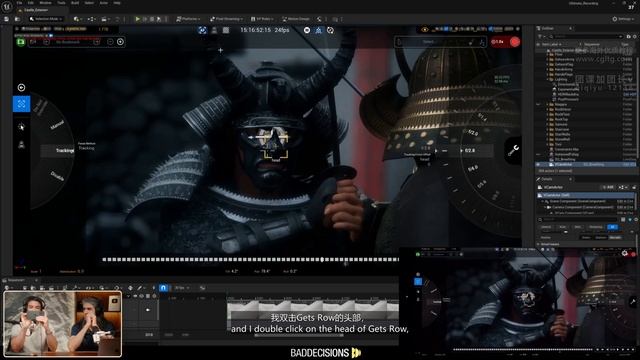Open the VP Roles dropdown
The width and height of the screenshot is (640, 360).
[x=262, y=19]
